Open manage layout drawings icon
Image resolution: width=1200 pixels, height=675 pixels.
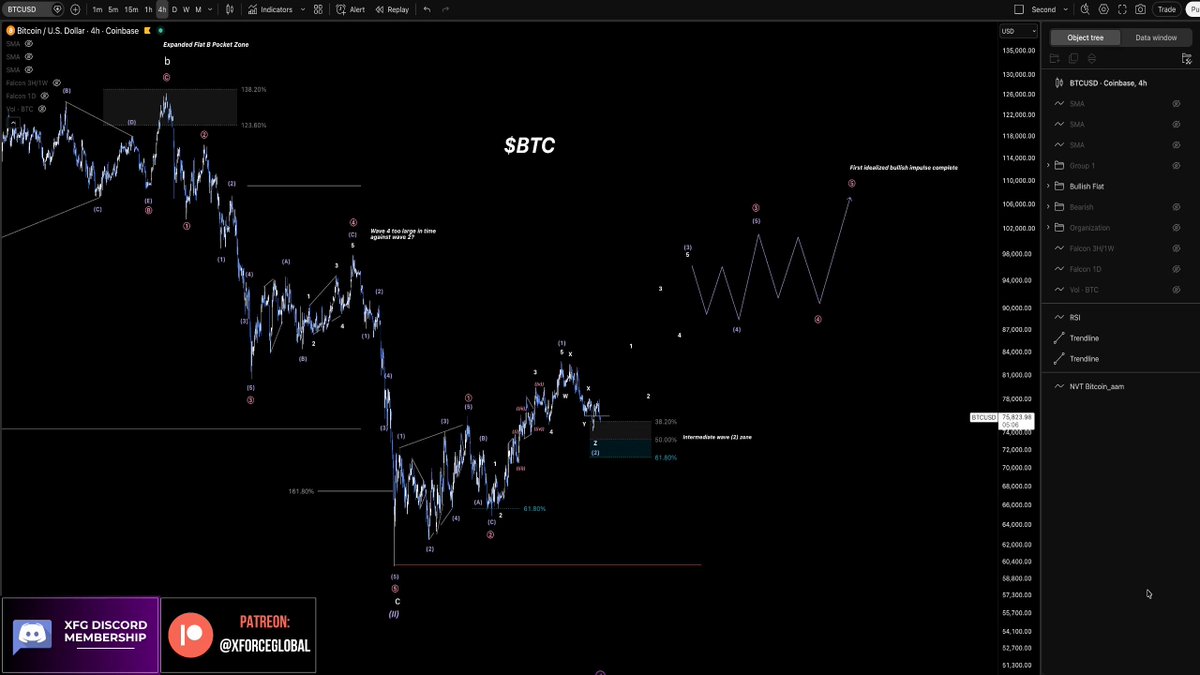[x=1186, y=59]
